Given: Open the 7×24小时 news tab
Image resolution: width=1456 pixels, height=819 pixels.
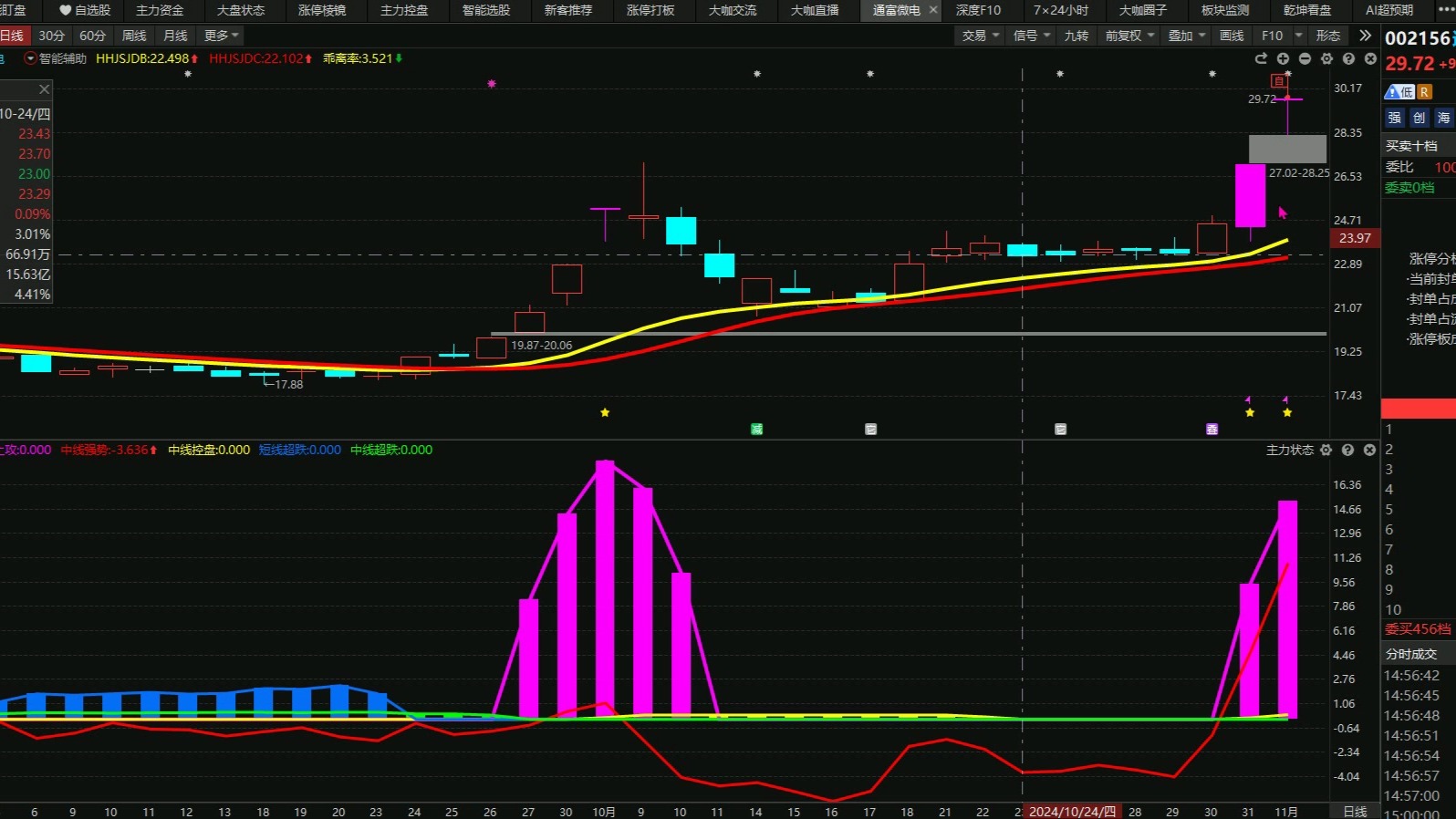Looking at the screenshot, I should 1061,10.
